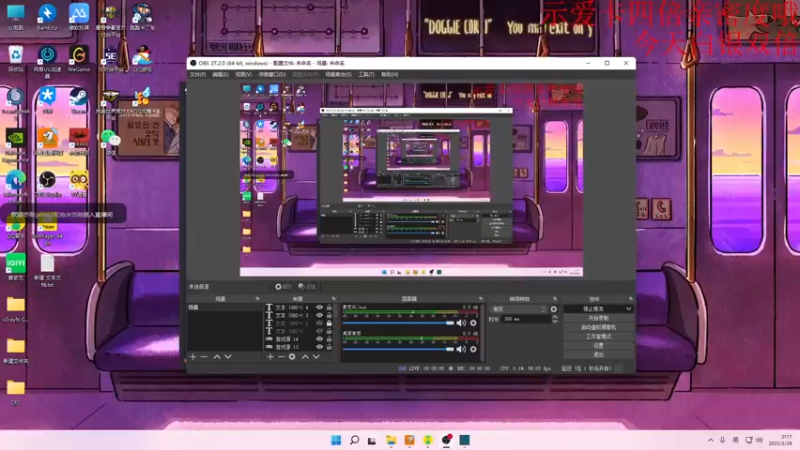Open the WeChat desktop shortcut

110,141
